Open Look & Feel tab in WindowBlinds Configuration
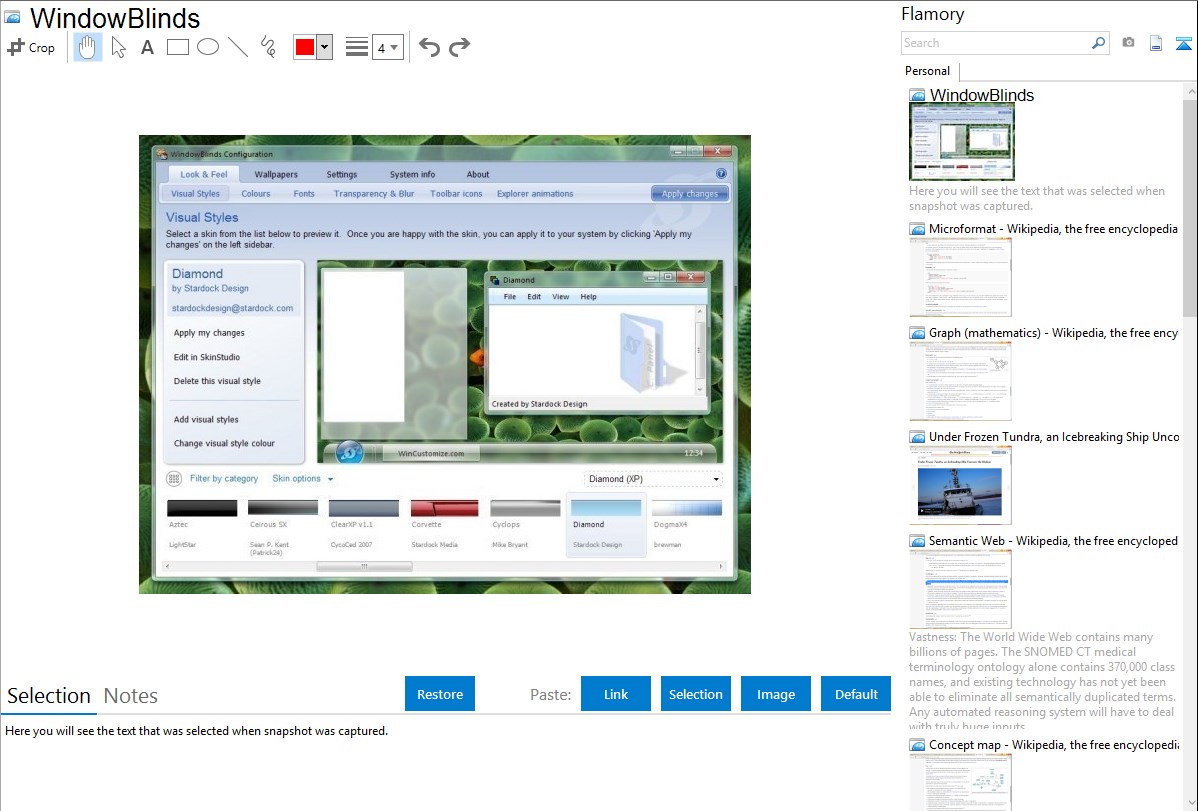This screenshot has height=811, width=1198. click(203, 174)
